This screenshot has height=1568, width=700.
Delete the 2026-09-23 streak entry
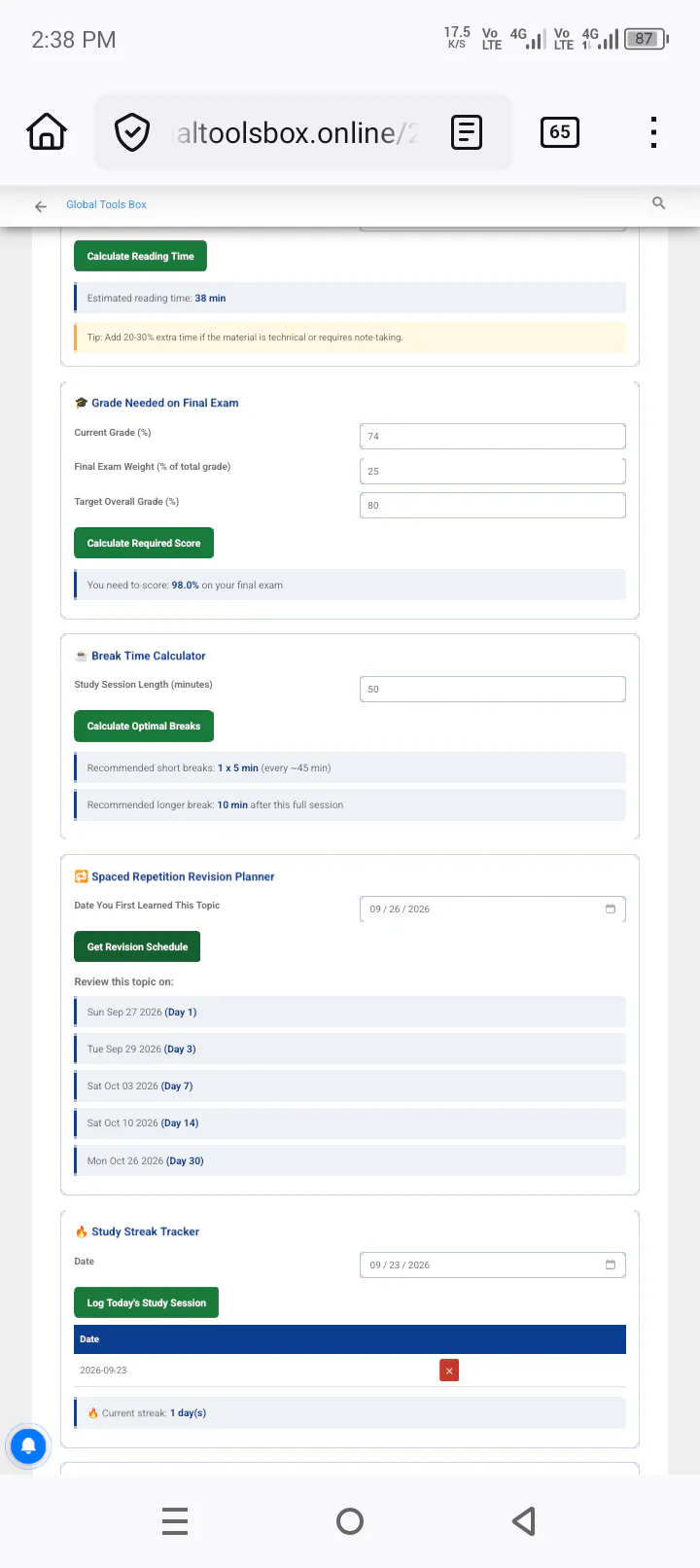(x=449, y=1371)
